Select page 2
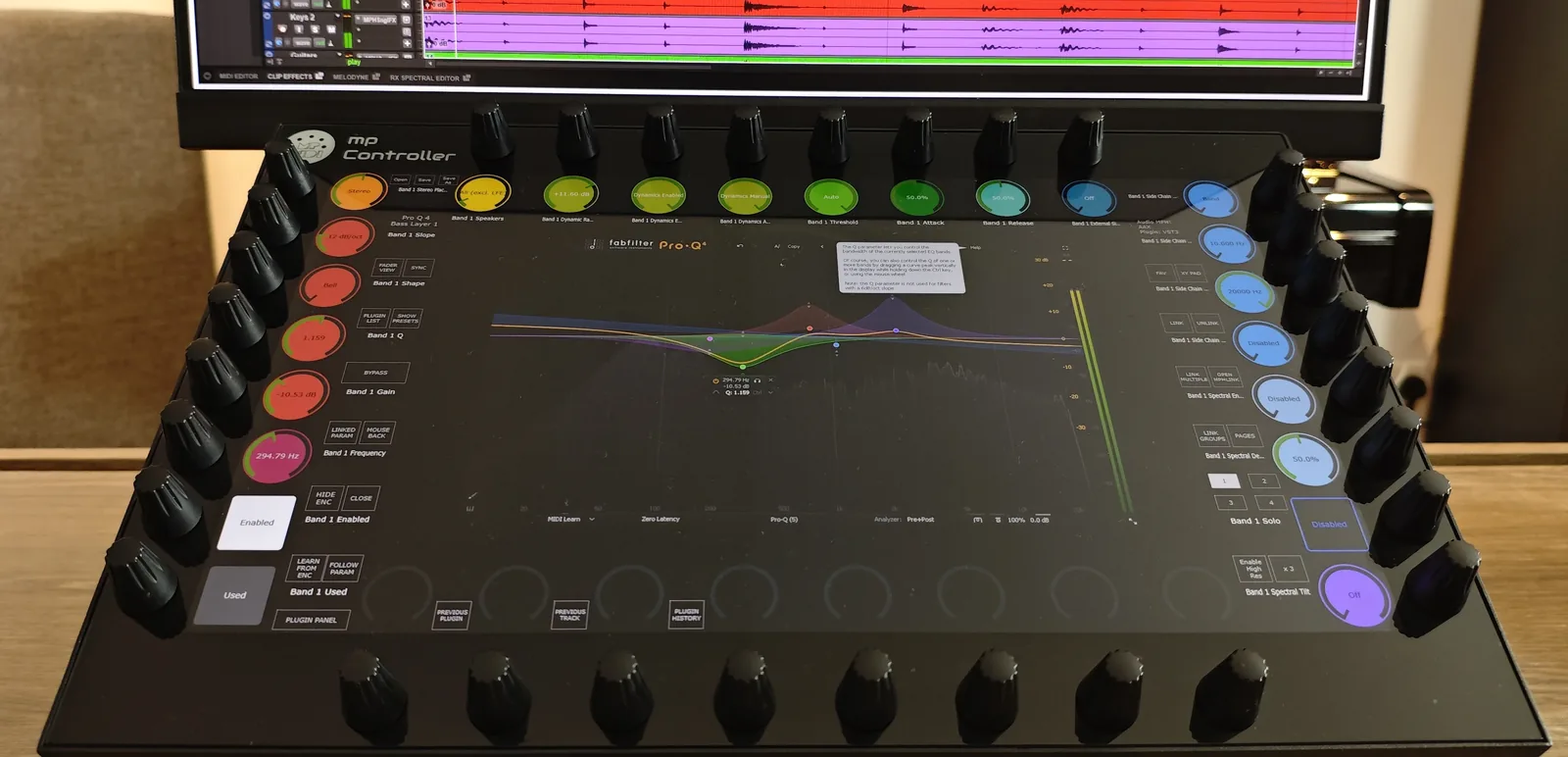The height and width of the screenshot is (757, 1568). [x=1264, y=481]
